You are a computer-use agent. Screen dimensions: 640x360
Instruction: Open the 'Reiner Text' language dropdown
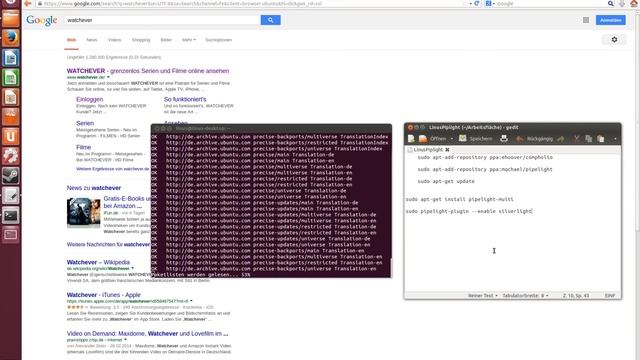483,296
